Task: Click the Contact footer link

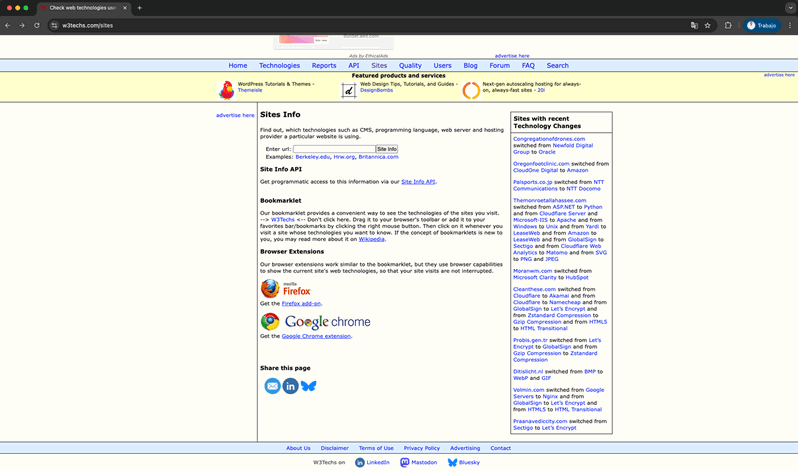Action: point(500,449)
